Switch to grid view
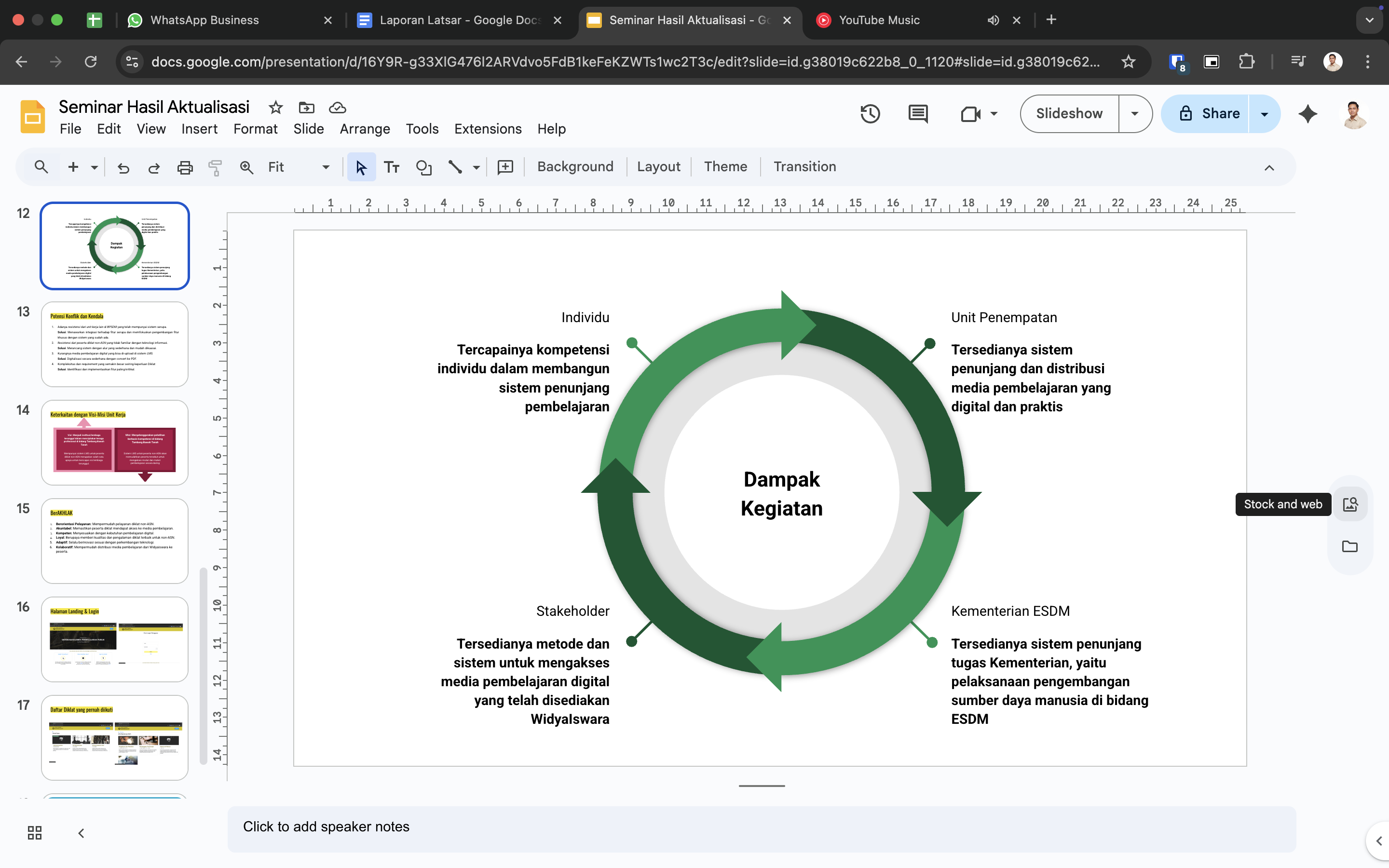 pos(34,833)
